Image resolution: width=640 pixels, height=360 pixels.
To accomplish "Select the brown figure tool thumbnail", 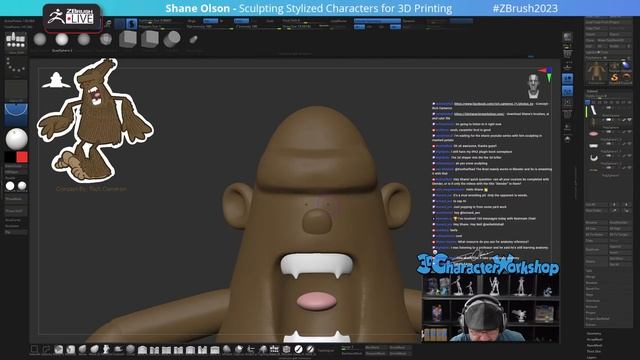I will tap(596, 72).
